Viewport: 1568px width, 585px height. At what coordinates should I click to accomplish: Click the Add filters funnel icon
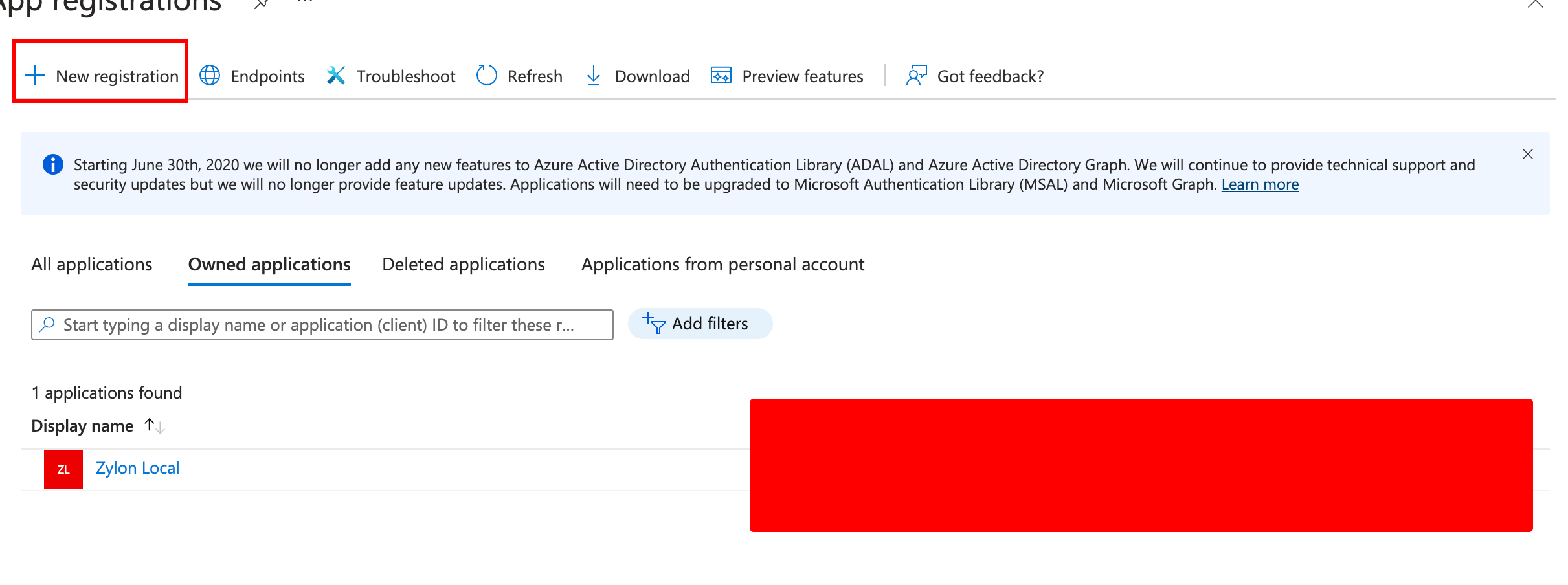654,323
